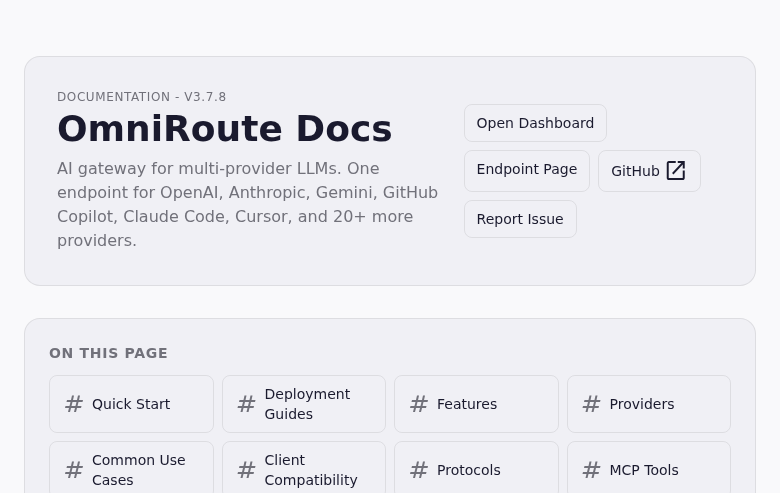This screenshot has height=493, width=780.
Task: Click the DOCUMENTATION - V3.7.8 version label
Action: pyautogui.click(x=142, y=97)
